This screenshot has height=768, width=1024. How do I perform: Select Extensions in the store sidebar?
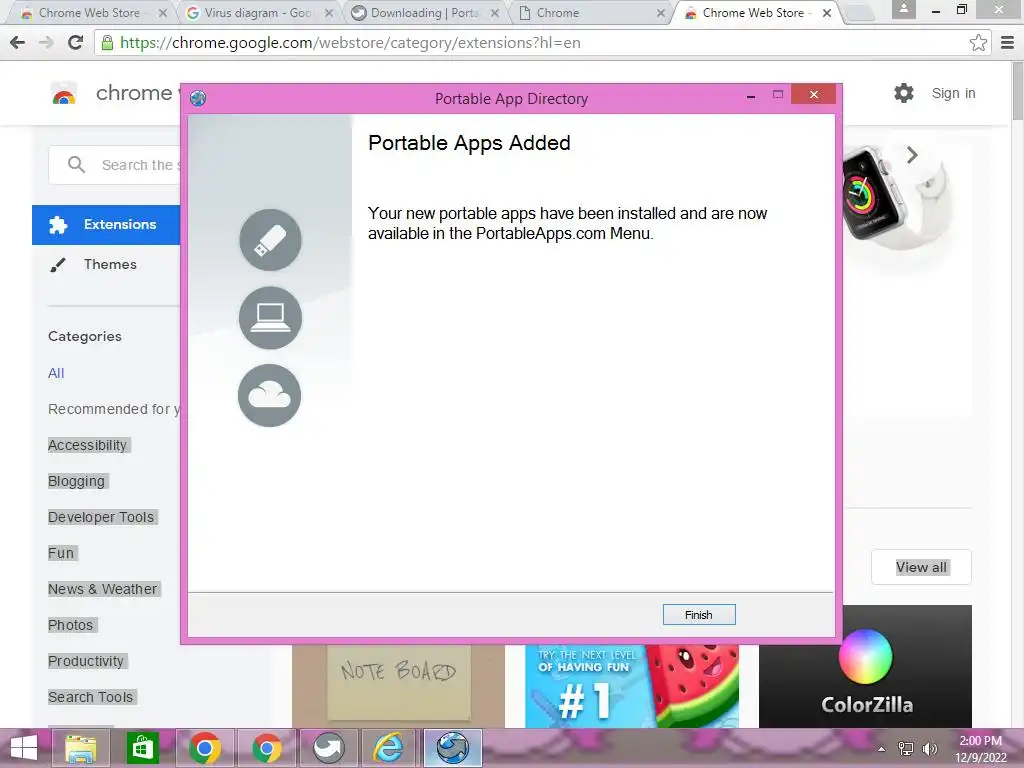click(x=106, y=225)
